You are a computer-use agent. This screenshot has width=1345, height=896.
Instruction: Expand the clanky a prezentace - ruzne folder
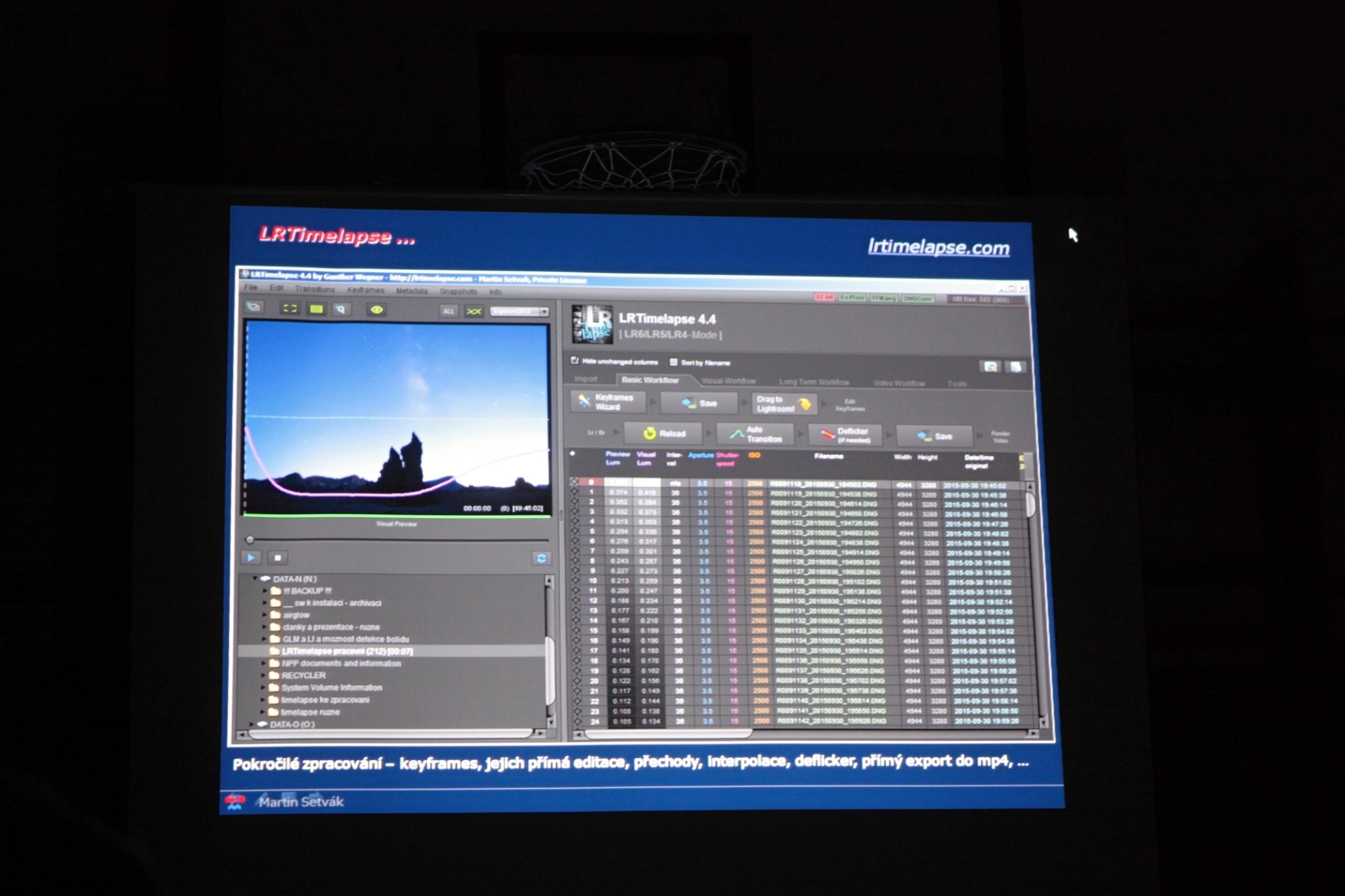265,627
